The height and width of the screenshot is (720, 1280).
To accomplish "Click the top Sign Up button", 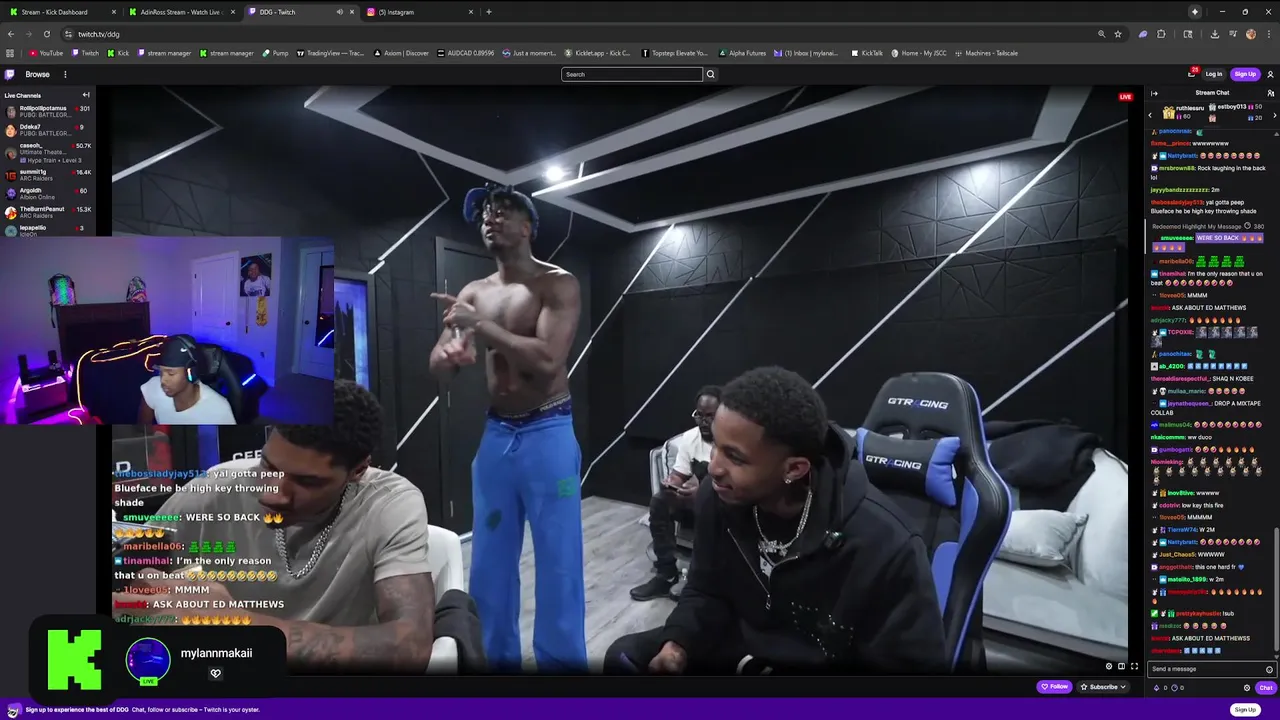I will (1245, 74).
